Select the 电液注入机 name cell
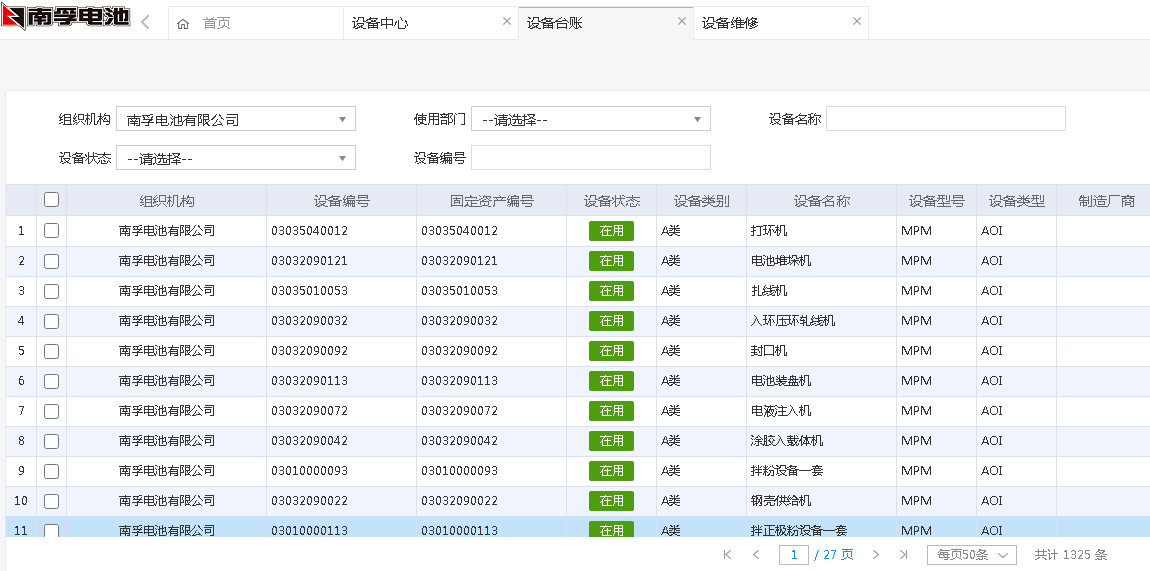 click(821, 411)
